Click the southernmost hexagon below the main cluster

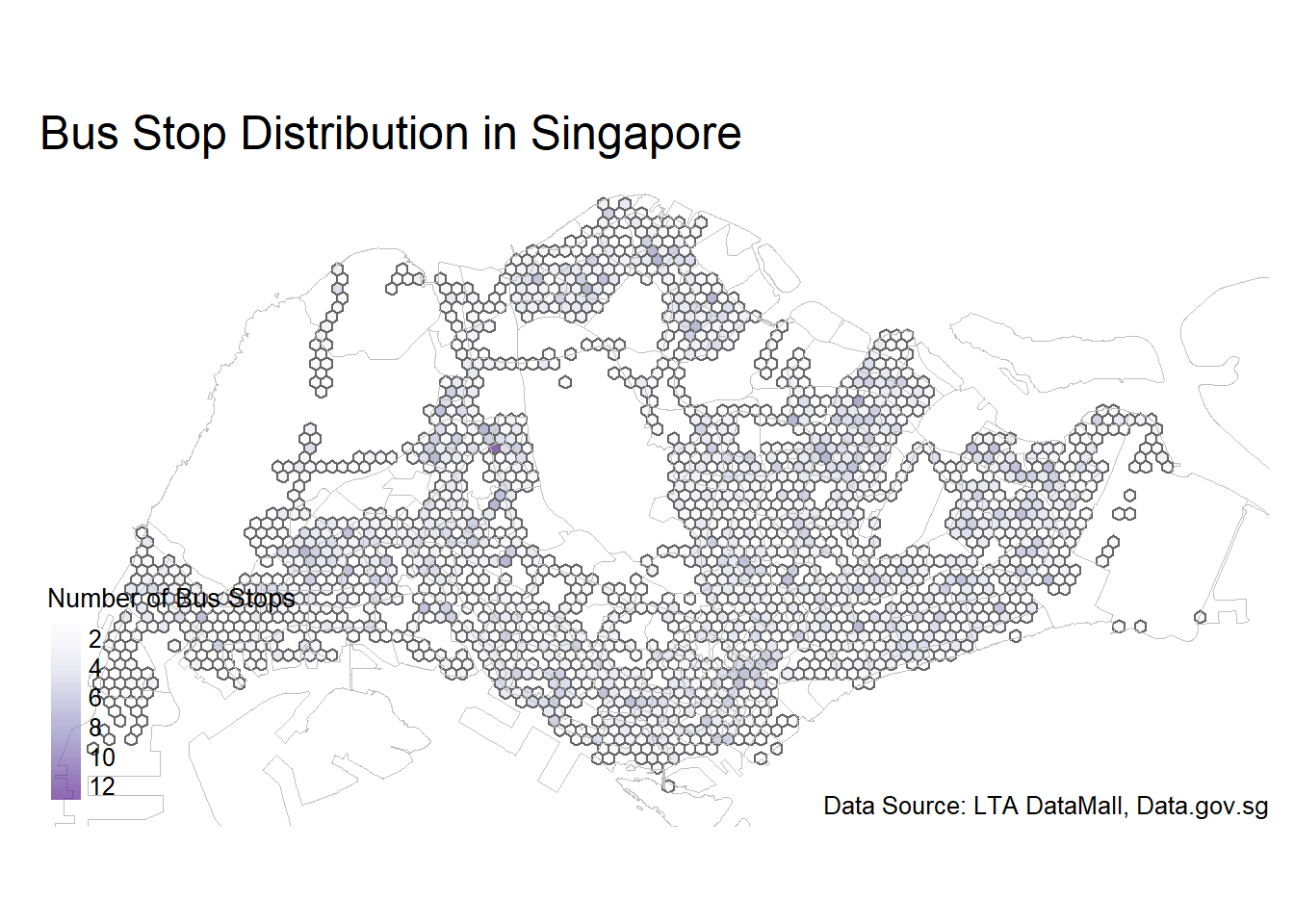click(668, 786)
